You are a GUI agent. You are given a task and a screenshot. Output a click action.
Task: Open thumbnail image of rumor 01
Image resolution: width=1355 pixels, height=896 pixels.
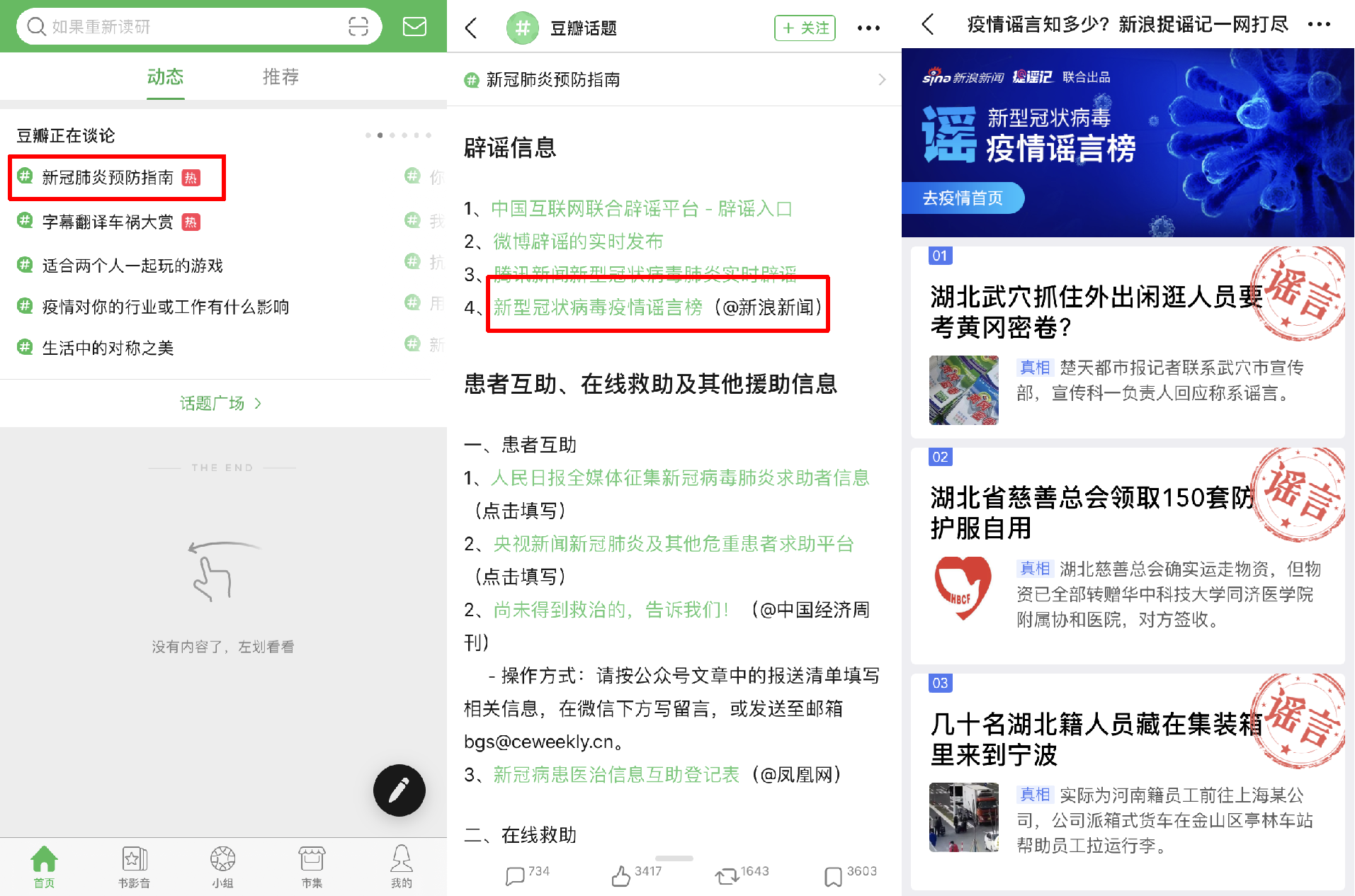[x=963, y=390]
